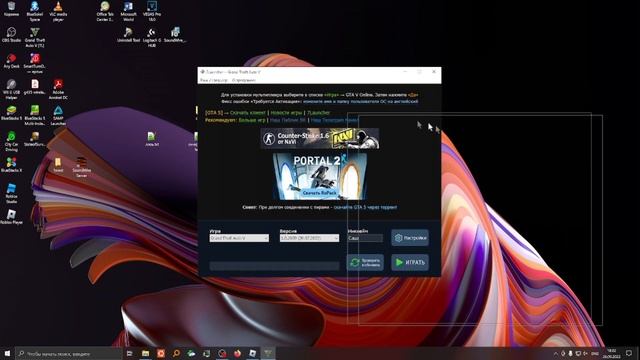Open Office Tab Center desktop shortcut
Screen dimensions: 640x360
[105, 11]
